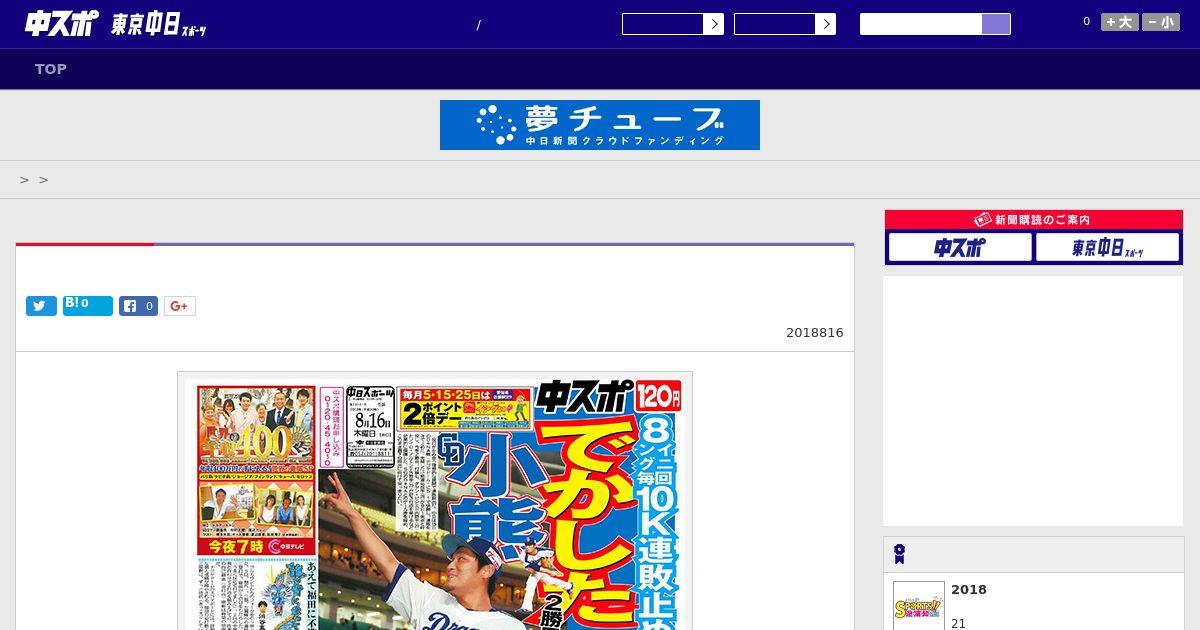This screenshot has width=1200, height=630.
Task: Select the sidebar 2018 entry text
Action: click(969, 590)
